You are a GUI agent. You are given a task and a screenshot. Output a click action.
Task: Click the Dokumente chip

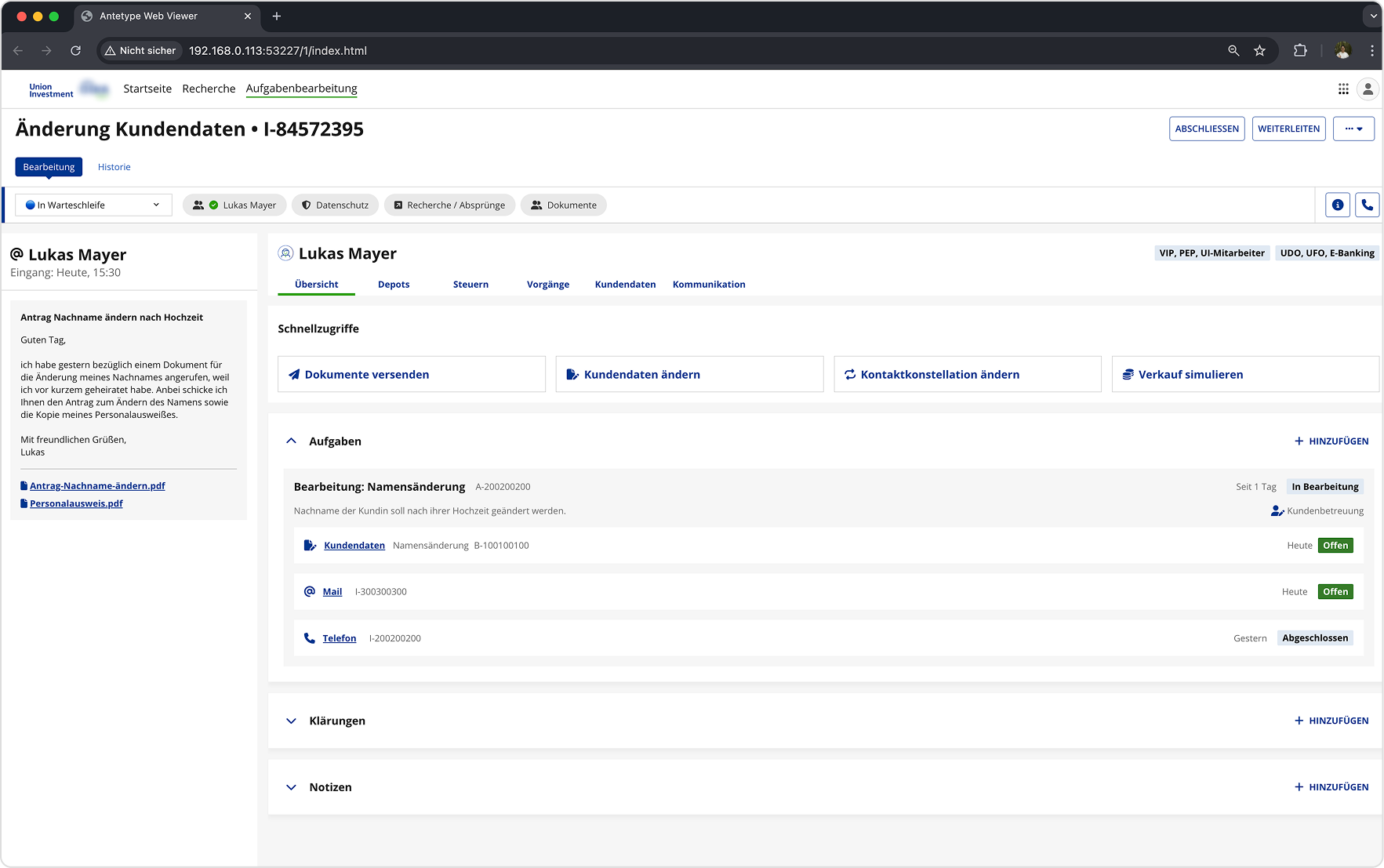[x=564, y=205]
